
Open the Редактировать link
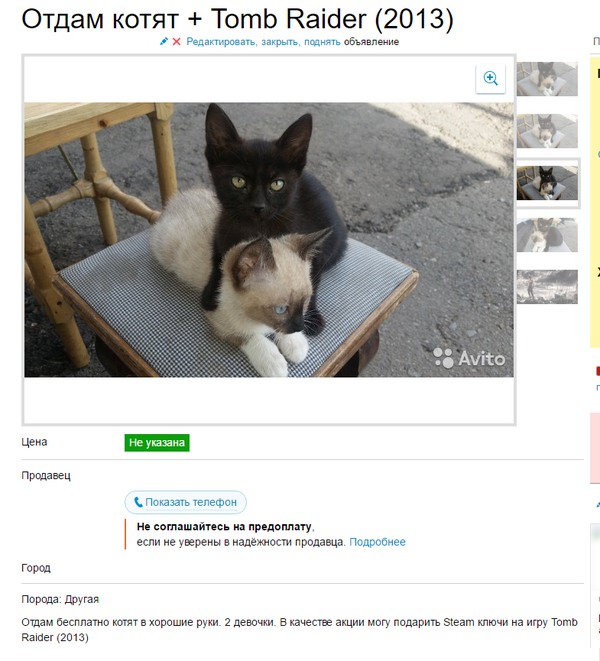click(221, 42)
